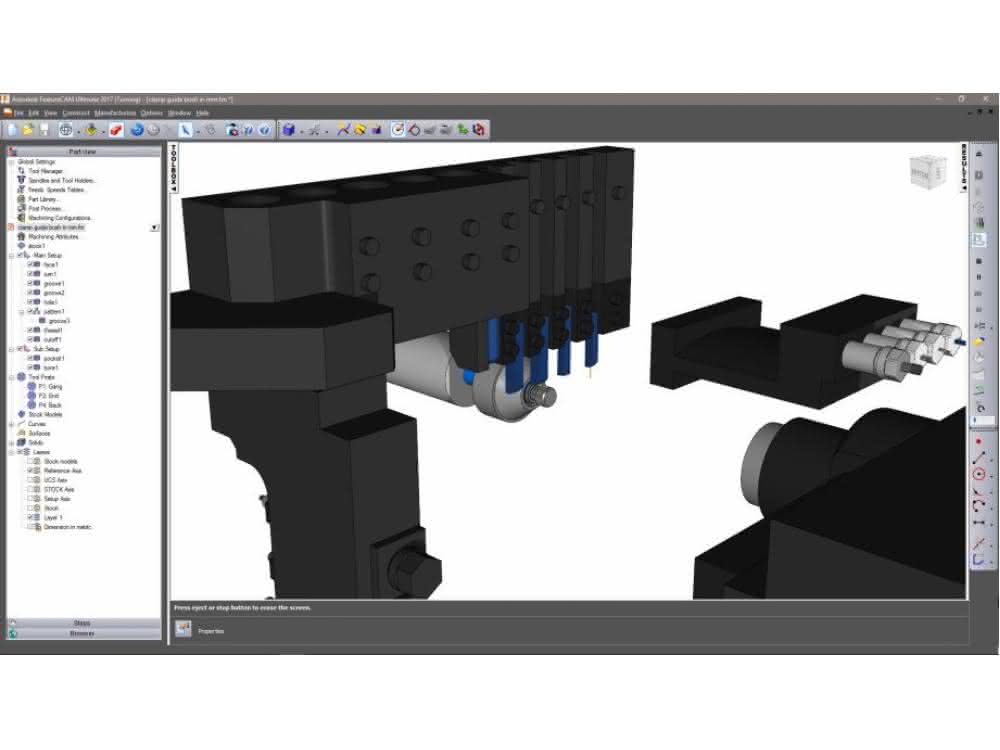Click the Browser panel button

84,633
